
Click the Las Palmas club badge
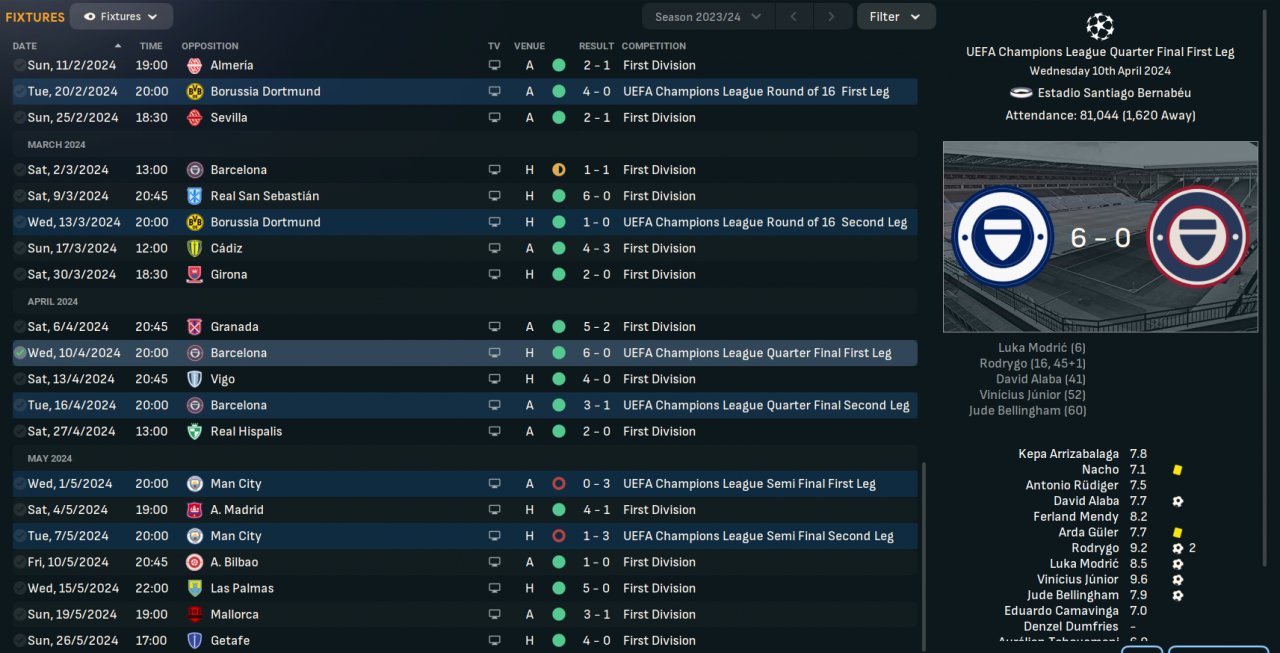pos(195,588)
